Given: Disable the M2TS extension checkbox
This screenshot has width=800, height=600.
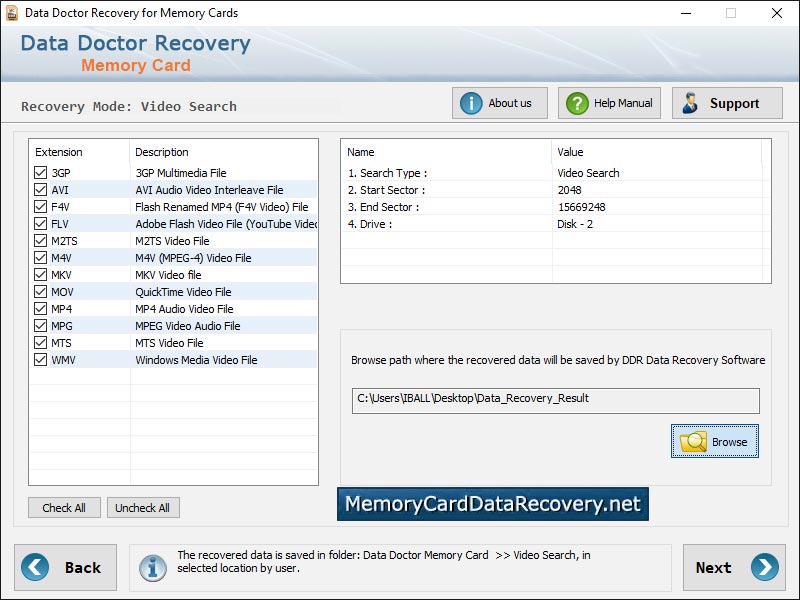Looking at the screenshot, I should [x=40, y=240].
